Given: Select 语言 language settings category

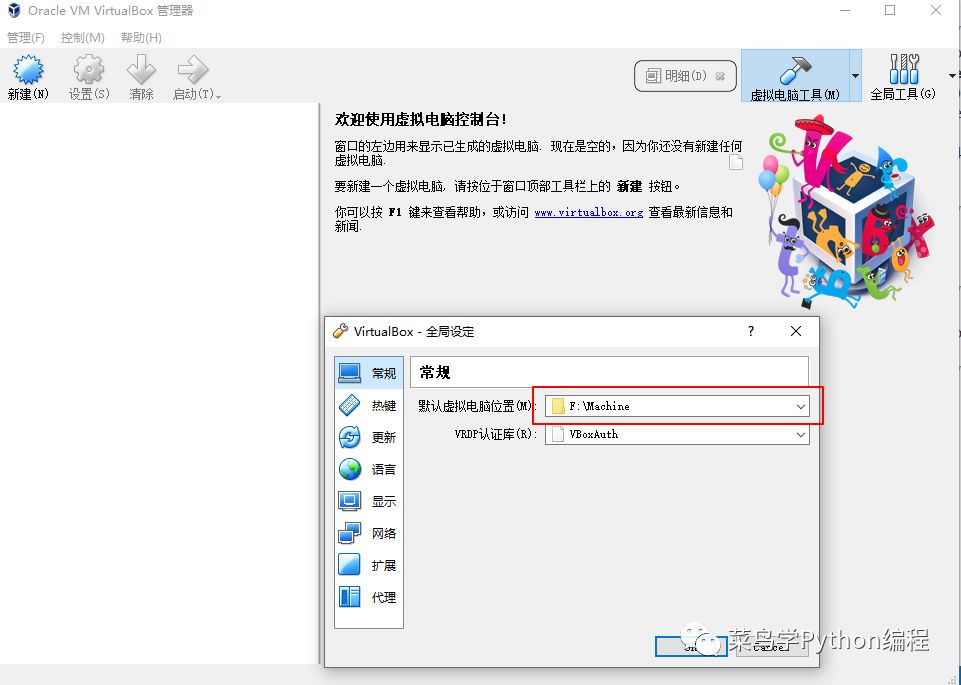Looking at the screenshot, I should pos(368,469).
